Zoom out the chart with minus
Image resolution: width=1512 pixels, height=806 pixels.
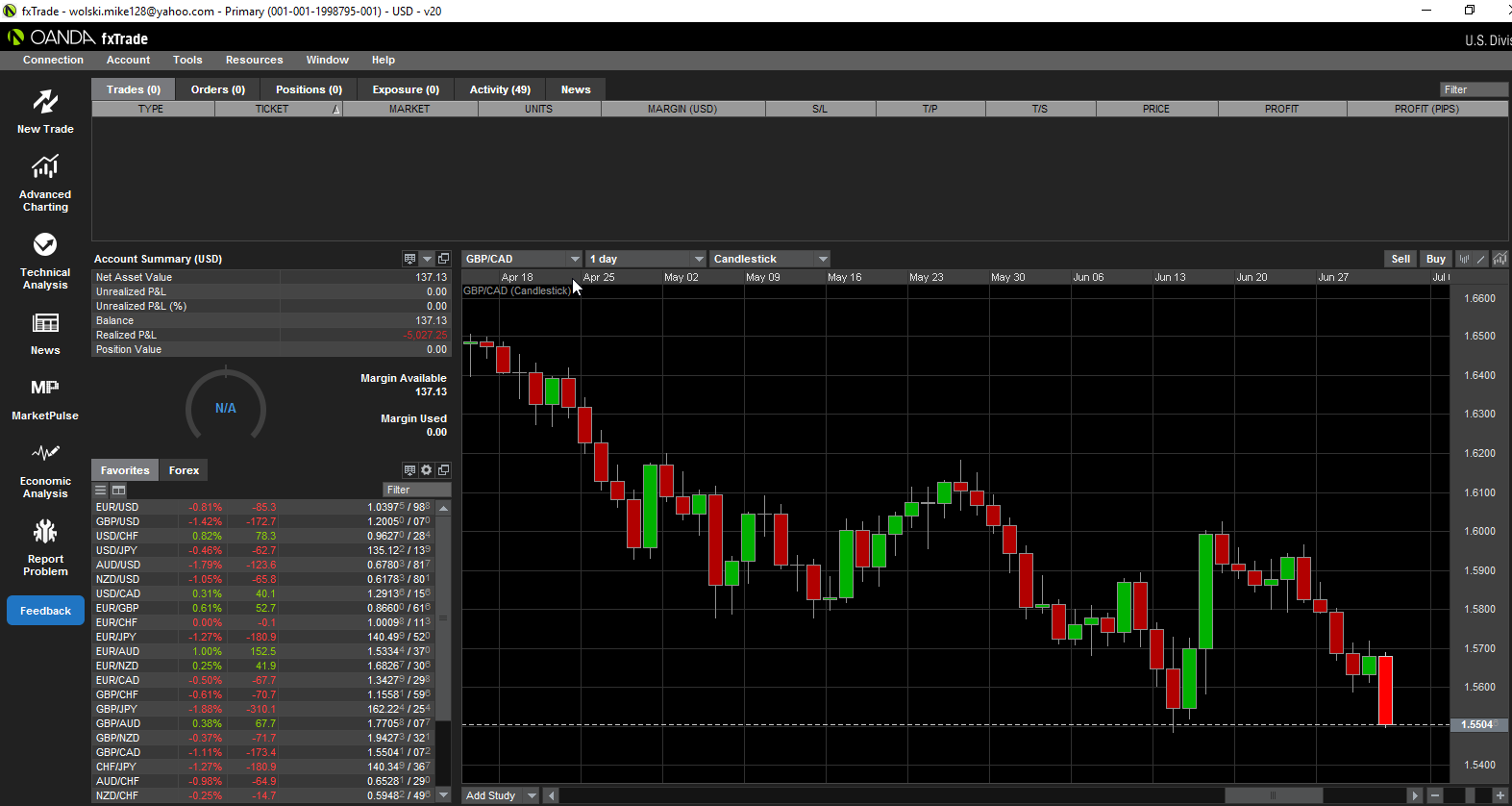pos(1435,795)
